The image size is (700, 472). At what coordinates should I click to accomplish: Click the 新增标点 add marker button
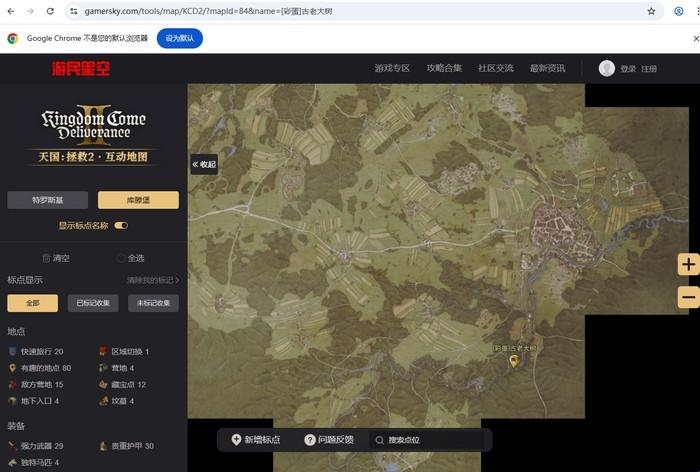[256, 440]
